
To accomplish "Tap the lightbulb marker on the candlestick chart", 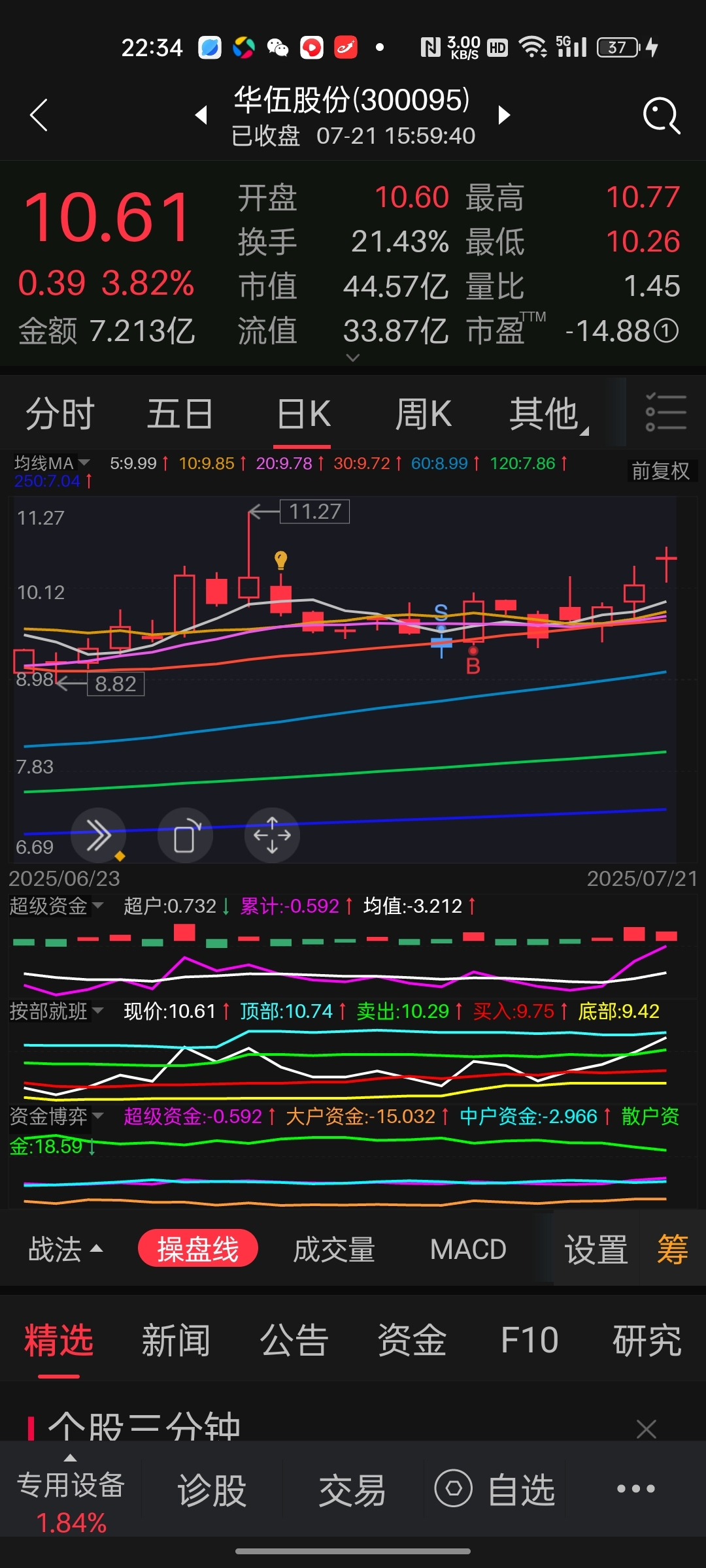I will coord(281,560).
